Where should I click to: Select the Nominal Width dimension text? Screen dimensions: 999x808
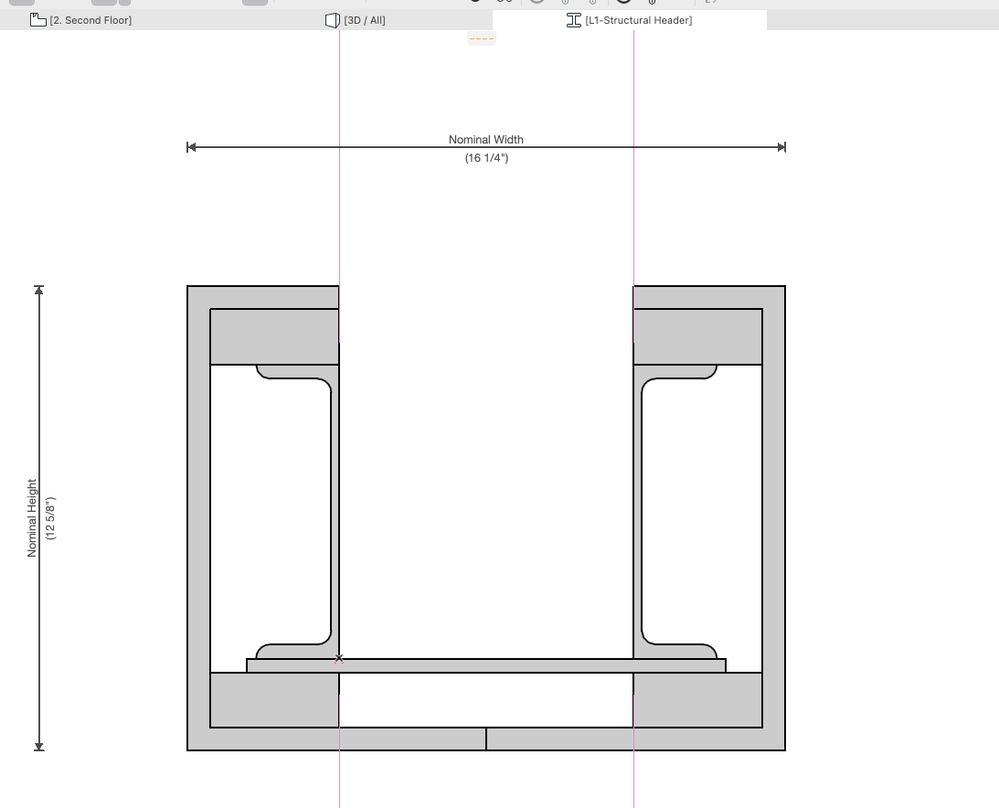(x=486, y=139)
